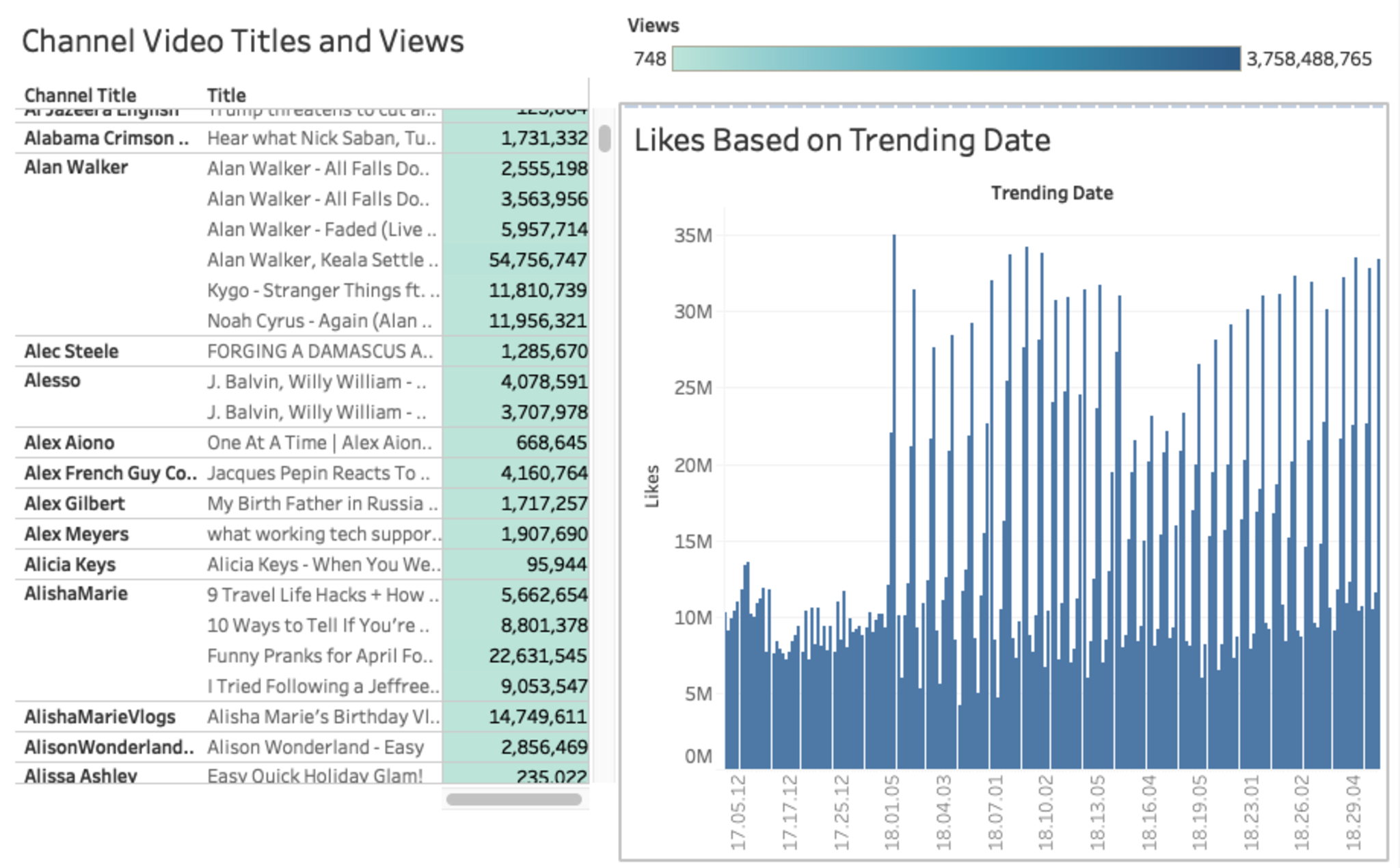Select the Channel Title column header
This screenshot has width=1400, height=868.
80,95
